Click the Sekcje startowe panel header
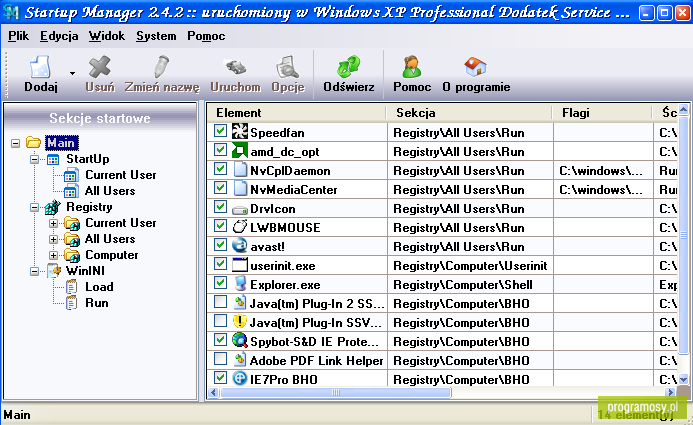This screenshot has width=693, height=425. [100, 118]
